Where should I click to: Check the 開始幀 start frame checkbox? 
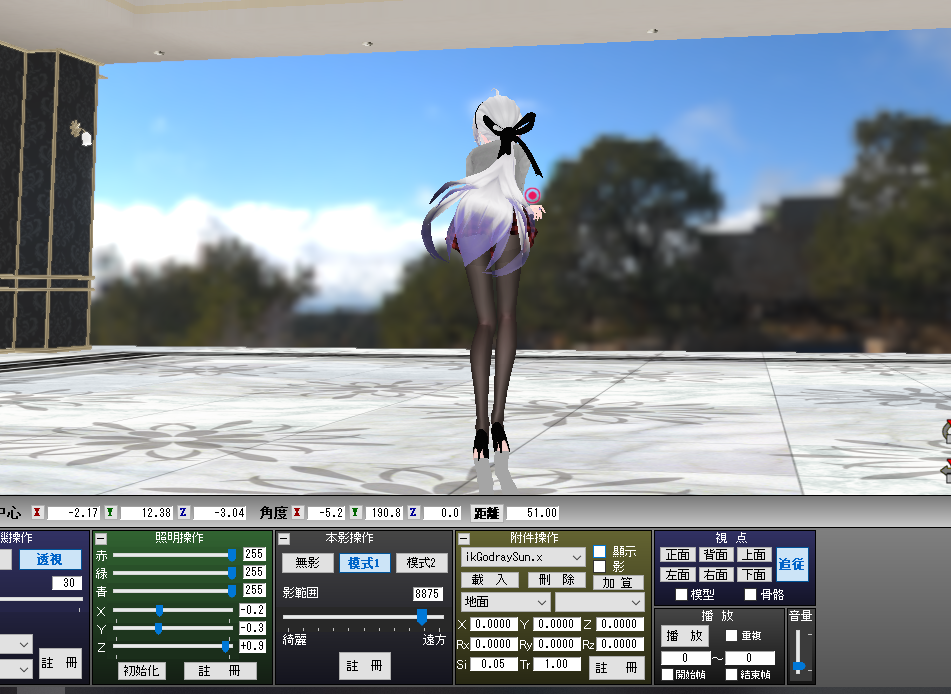(667, 675)
